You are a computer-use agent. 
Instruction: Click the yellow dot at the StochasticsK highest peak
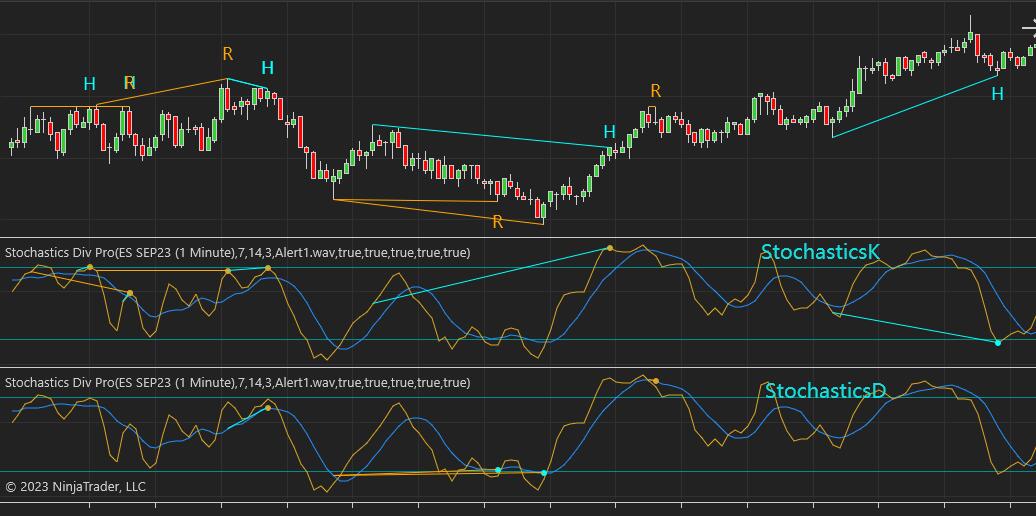610,248
